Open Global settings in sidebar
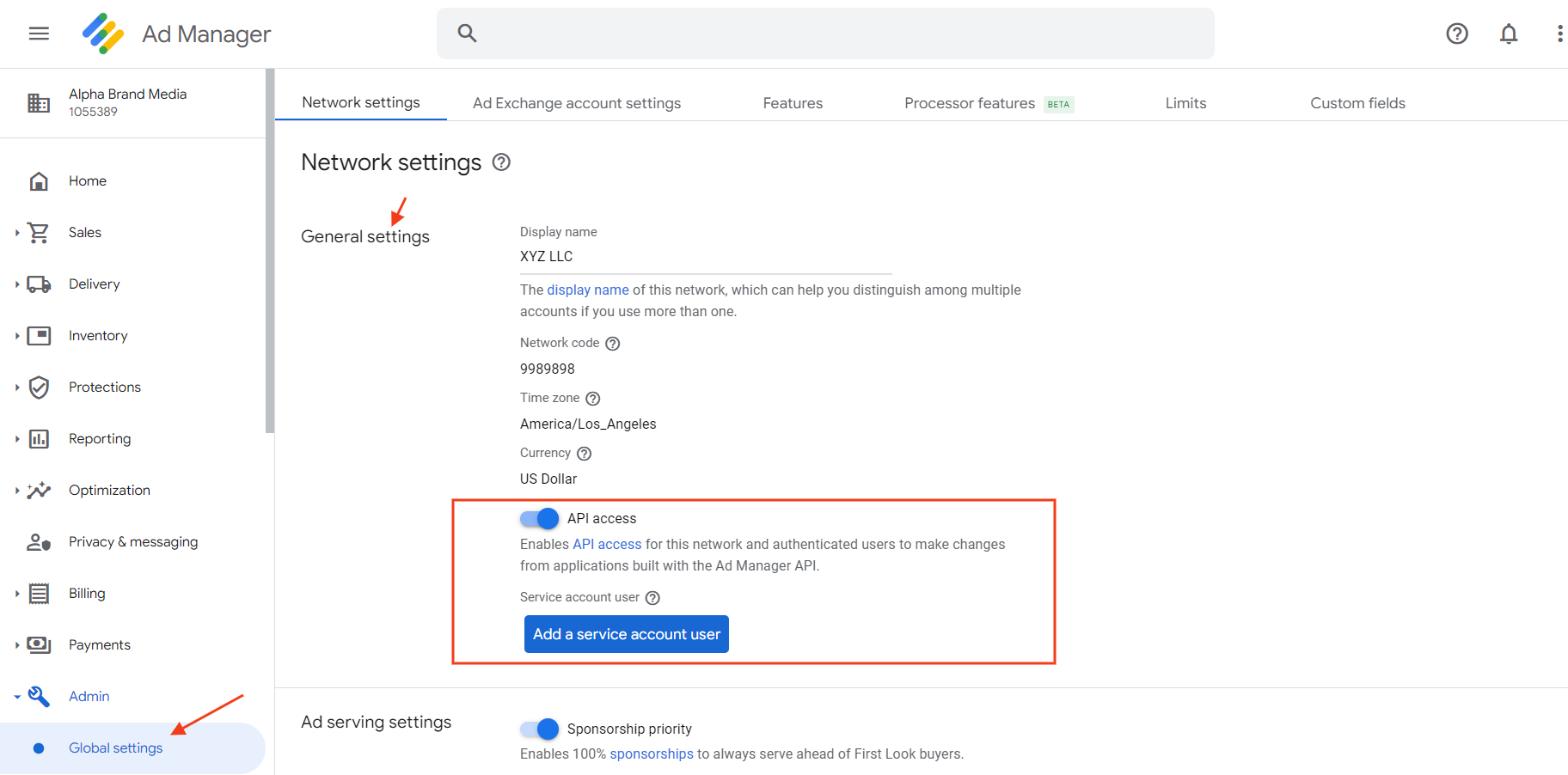1568x775 pixels. [x=132, y=748]
